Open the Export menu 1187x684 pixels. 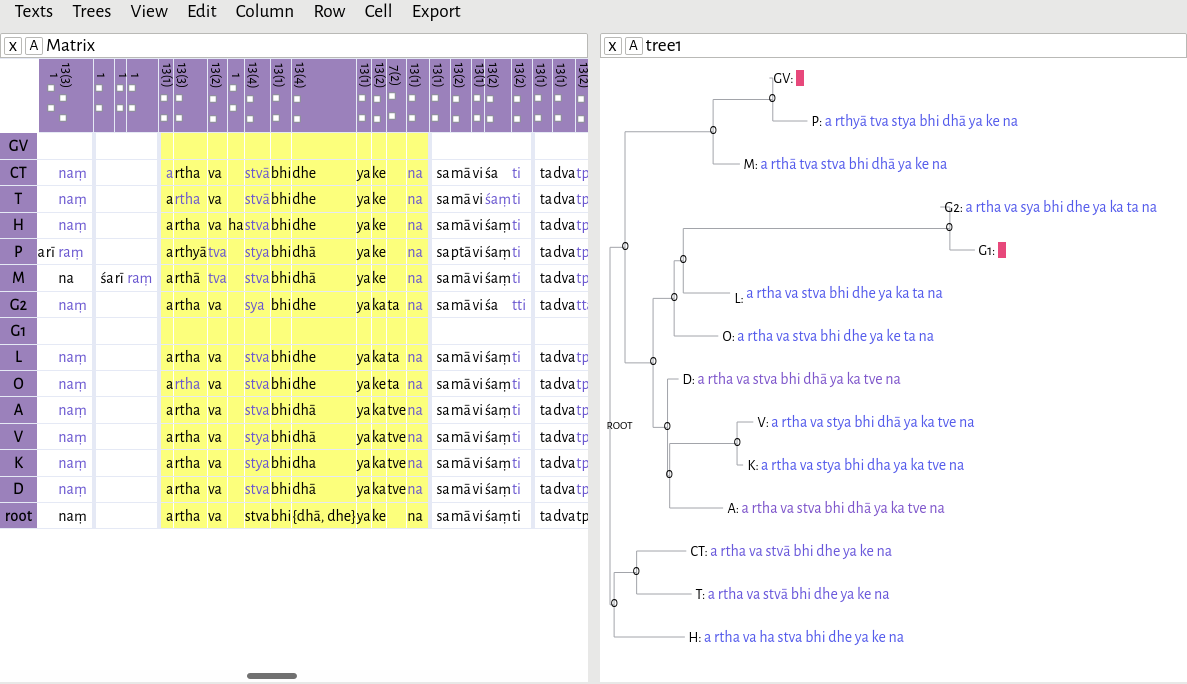tap(435, 11)
